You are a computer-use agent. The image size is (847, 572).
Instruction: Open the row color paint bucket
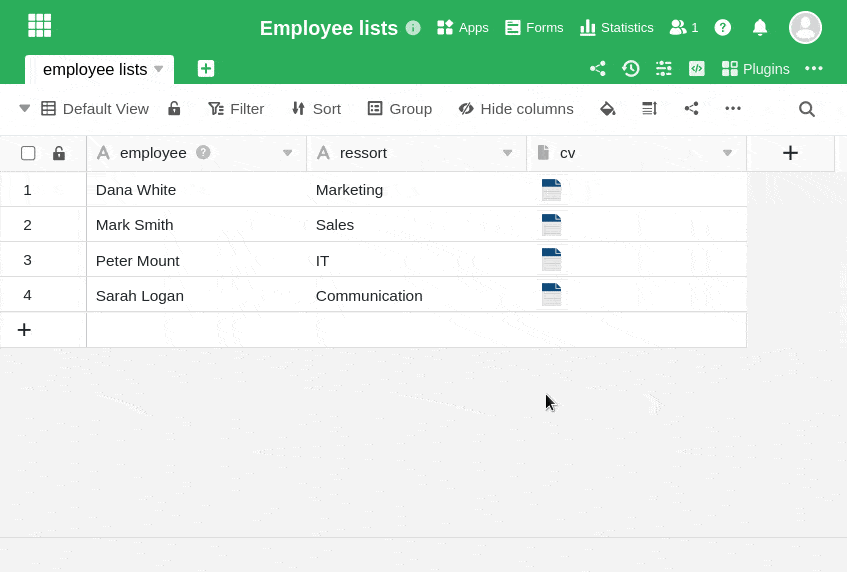click(x=607, y=108)
